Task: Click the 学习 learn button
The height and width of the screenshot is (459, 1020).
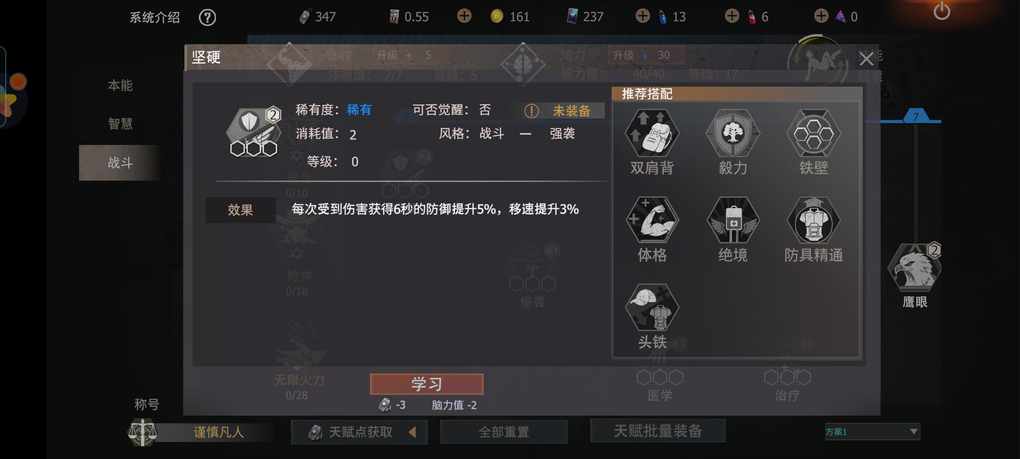Action: coord(427,384)
